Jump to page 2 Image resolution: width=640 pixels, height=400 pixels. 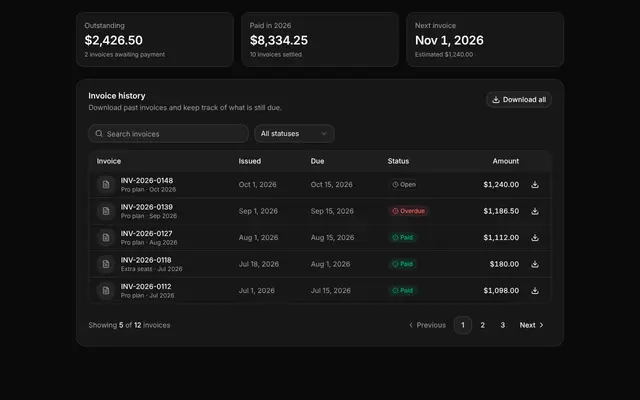[482, 325]
